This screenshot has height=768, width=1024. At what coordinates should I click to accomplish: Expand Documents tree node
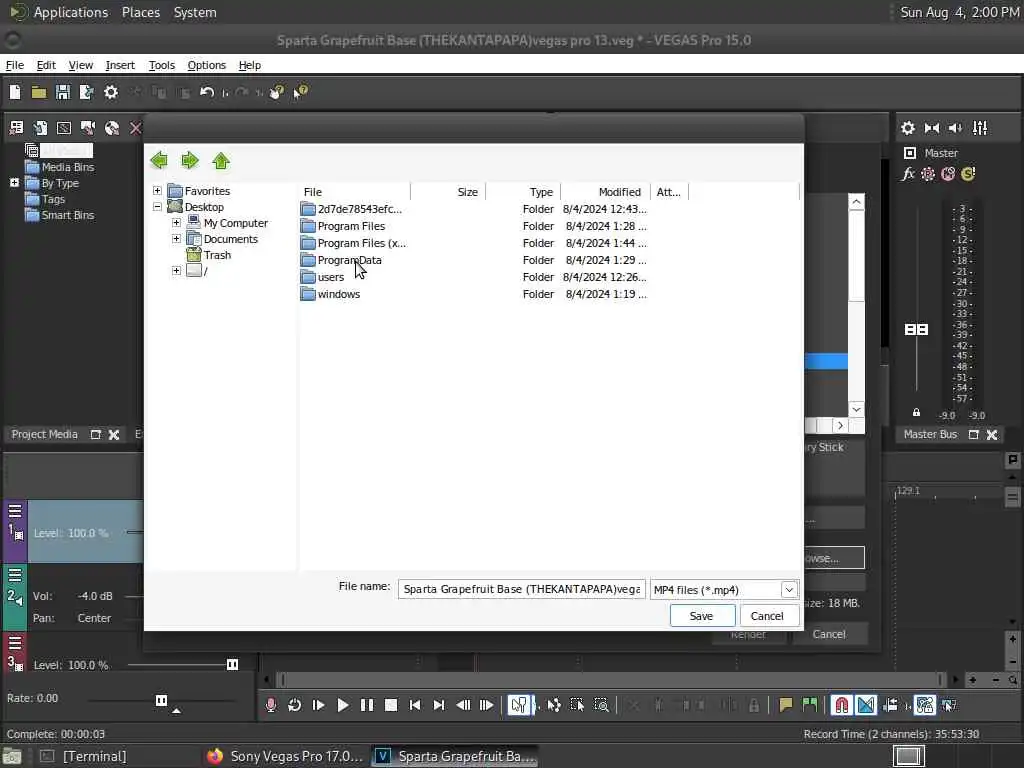coord(176,239)
